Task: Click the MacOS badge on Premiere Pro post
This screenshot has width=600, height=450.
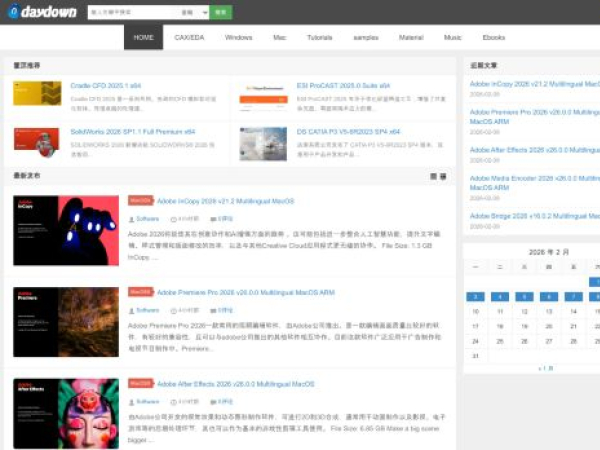Action: click(x=140, y=293)
